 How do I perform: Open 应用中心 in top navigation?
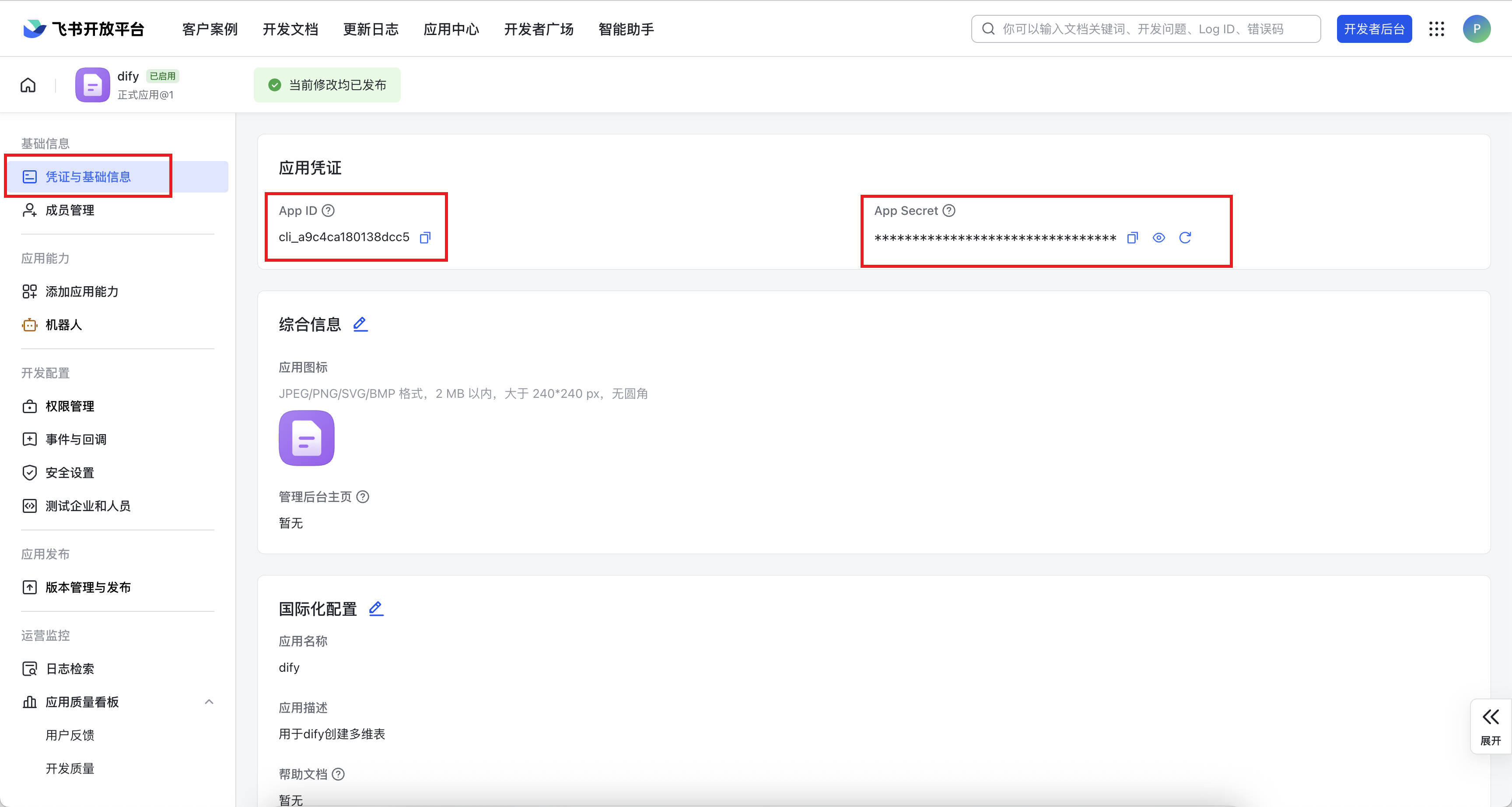pyautogui.click(x=451, y=29)
